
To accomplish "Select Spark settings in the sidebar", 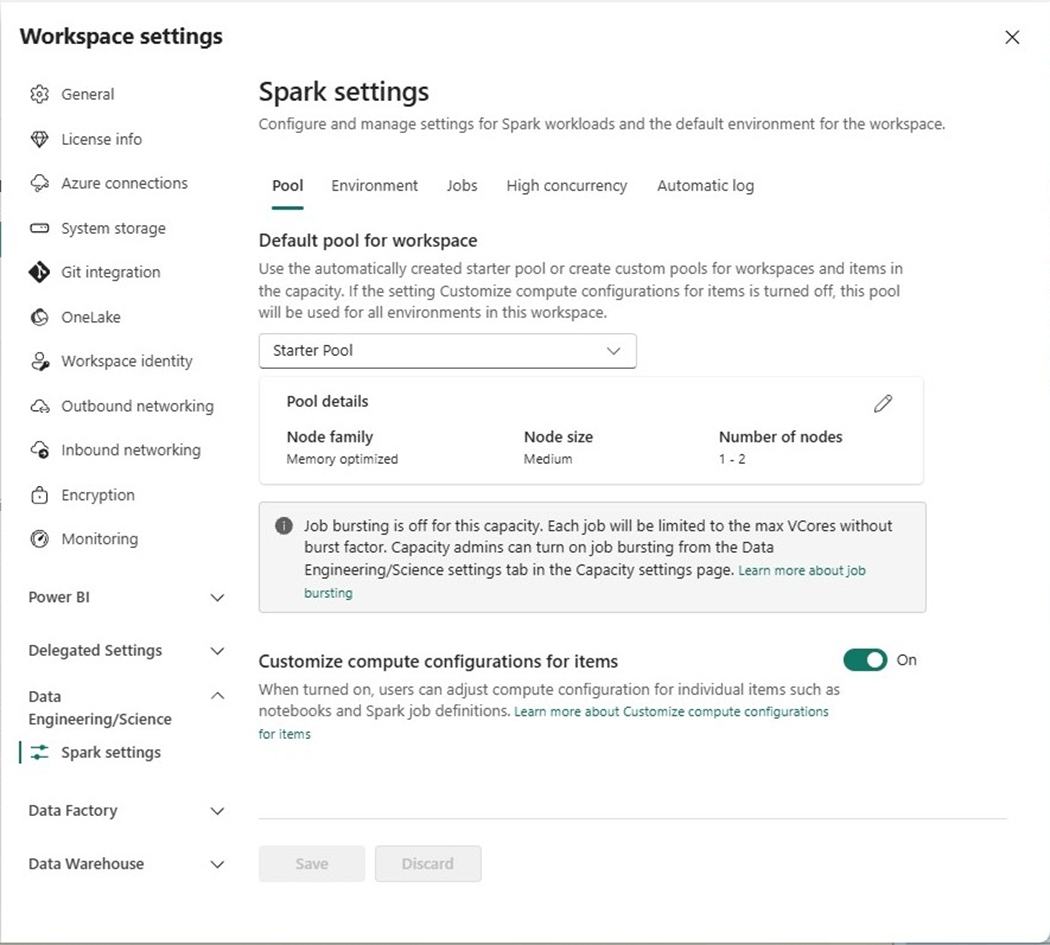I will 110,753.
